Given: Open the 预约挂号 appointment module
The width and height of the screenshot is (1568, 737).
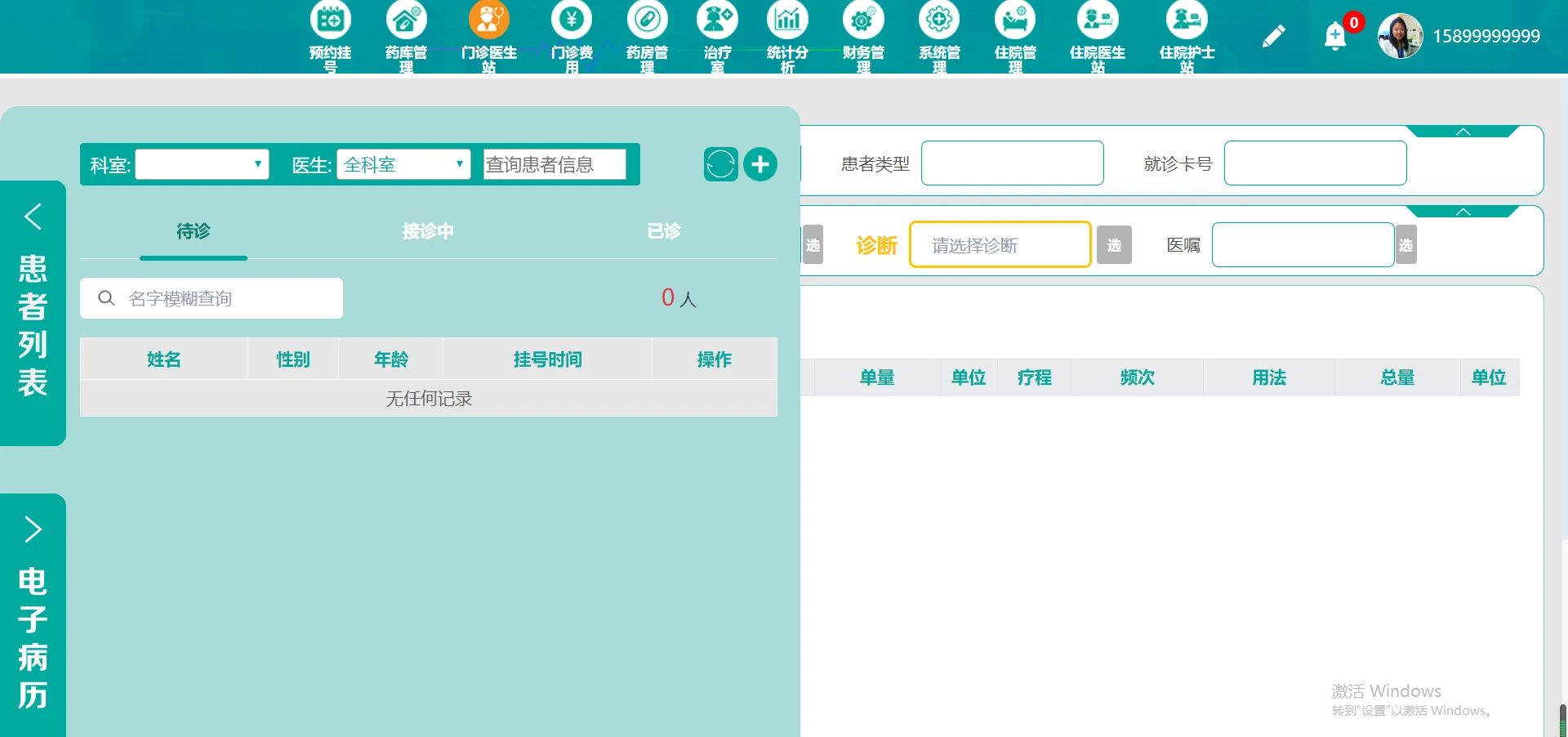Looking at the screenshot, I should coord(330,37).
